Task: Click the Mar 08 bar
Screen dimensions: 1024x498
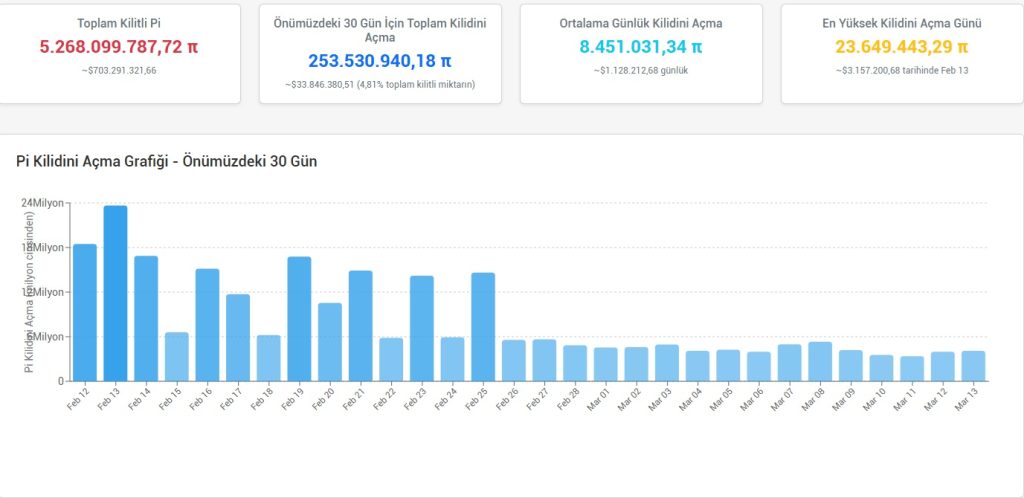Action: point(820,361)
